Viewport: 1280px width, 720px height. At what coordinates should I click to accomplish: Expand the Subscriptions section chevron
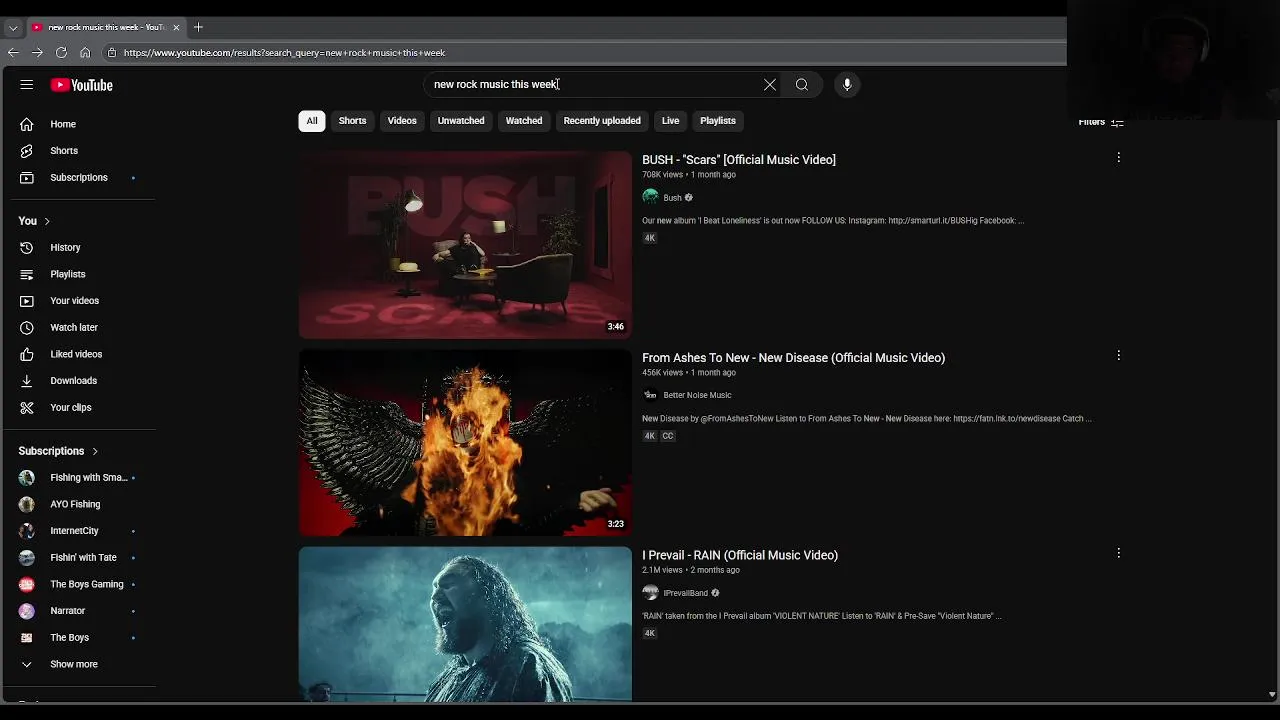95,451
